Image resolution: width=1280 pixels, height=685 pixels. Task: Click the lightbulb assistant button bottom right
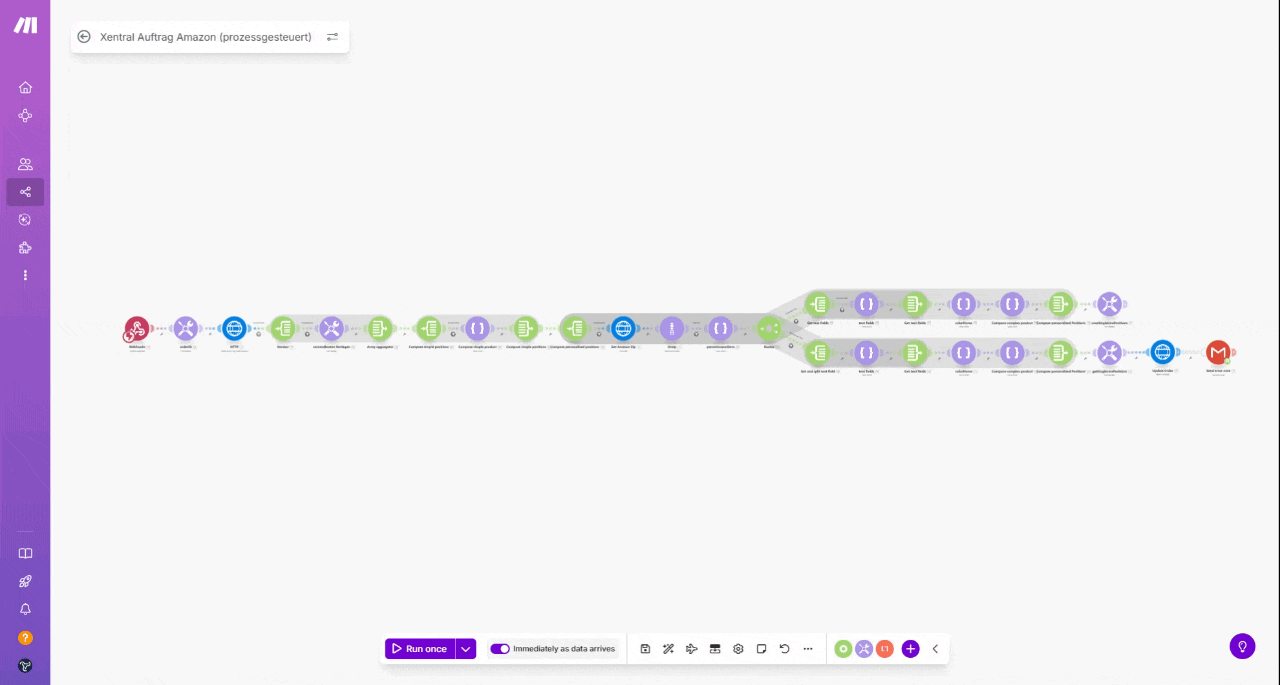coord(1242,646)
